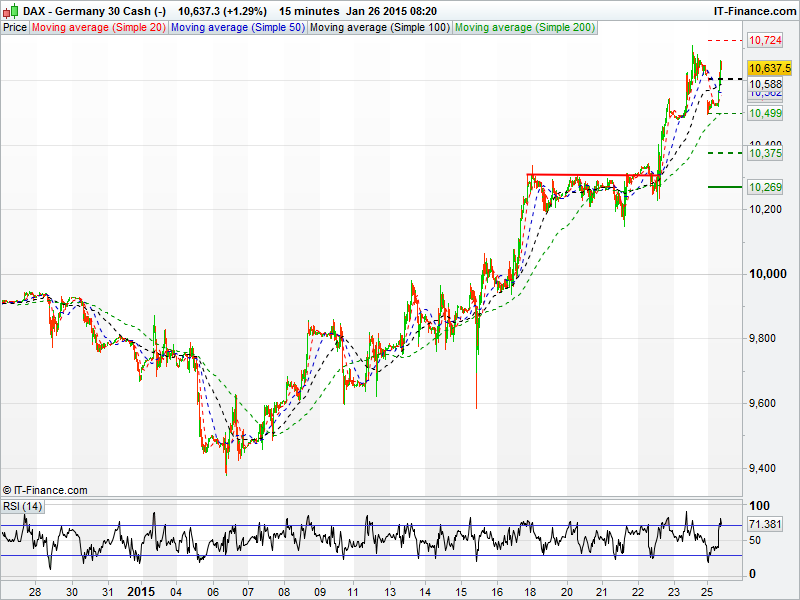Click the green 10,375 price level tag
The height and width of the screenshot is (600, 800).
coord(765,154)
